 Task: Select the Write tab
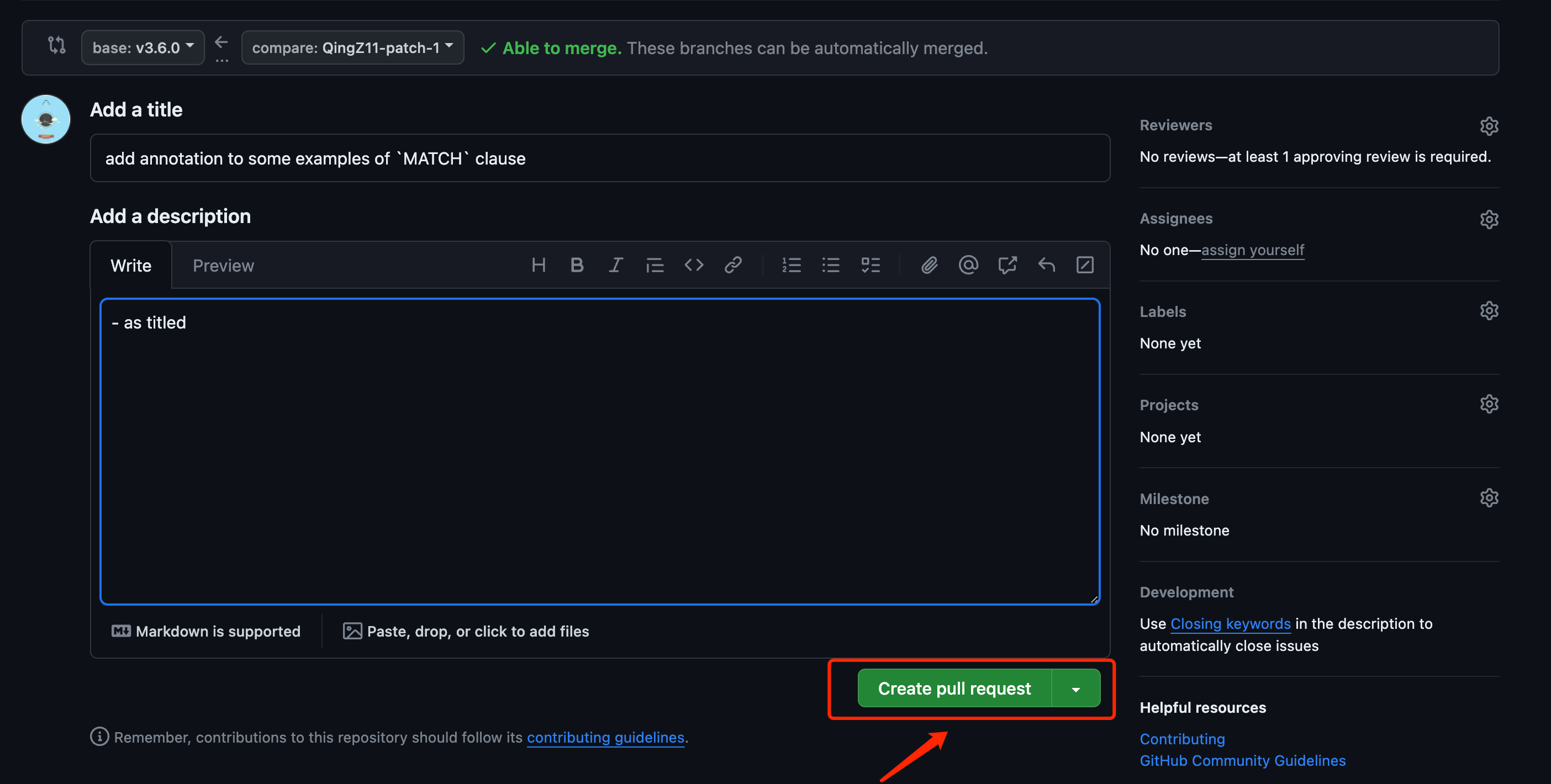click(x=131, y=266)
